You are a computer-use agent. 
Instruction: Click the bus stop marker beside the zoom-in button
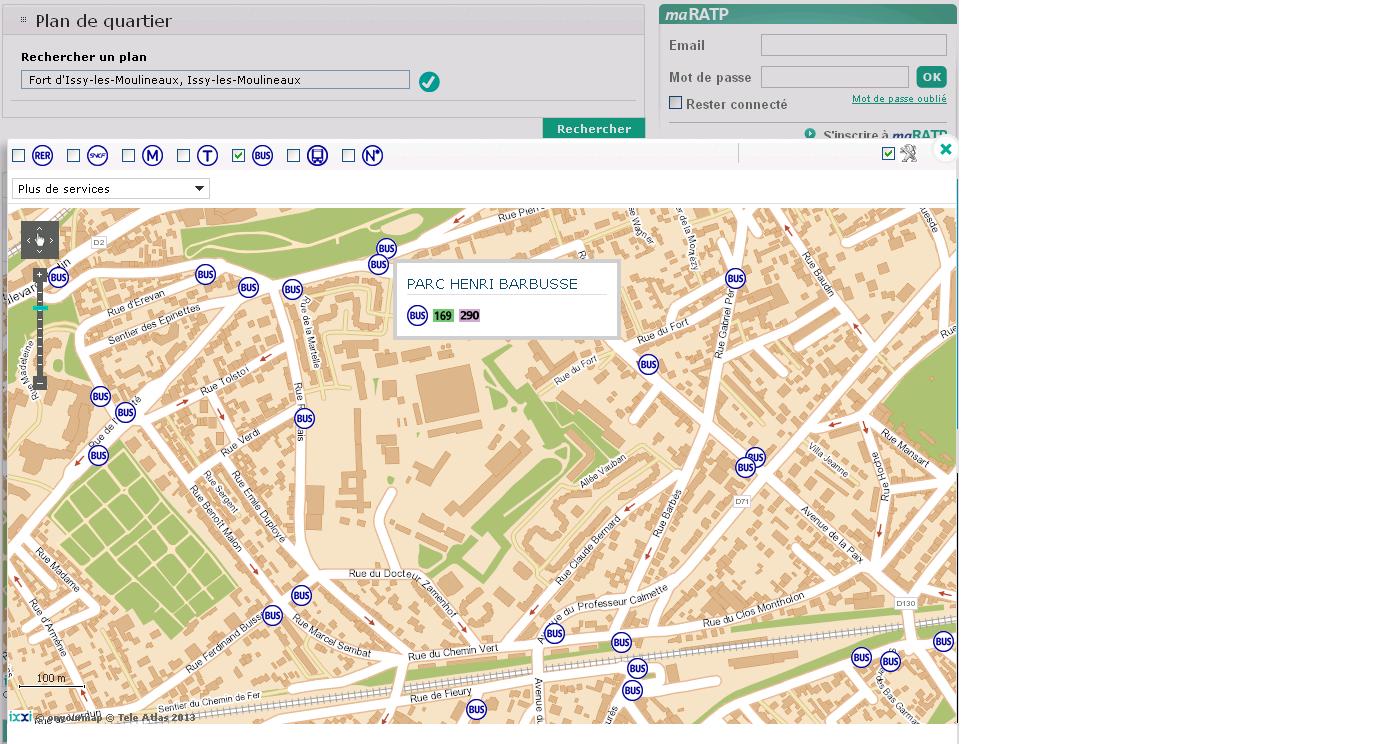[58, 277]
